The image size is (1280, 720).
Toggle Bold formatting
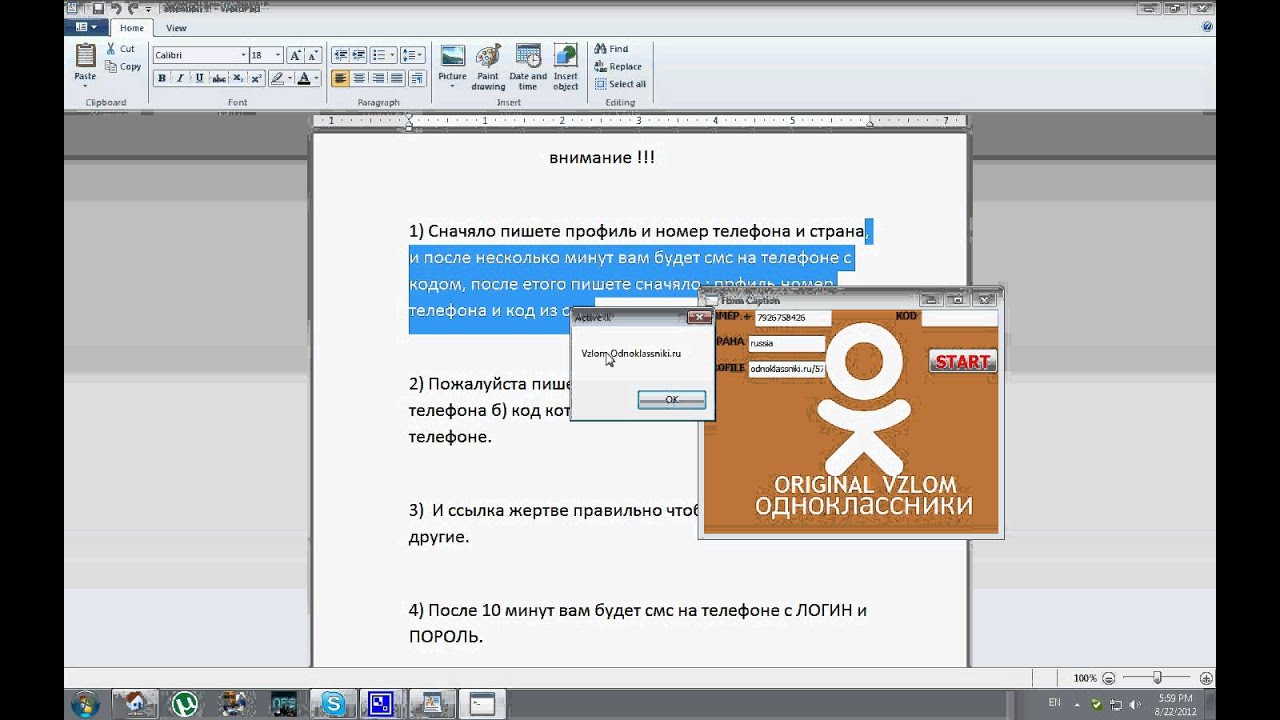pos(161,78)
